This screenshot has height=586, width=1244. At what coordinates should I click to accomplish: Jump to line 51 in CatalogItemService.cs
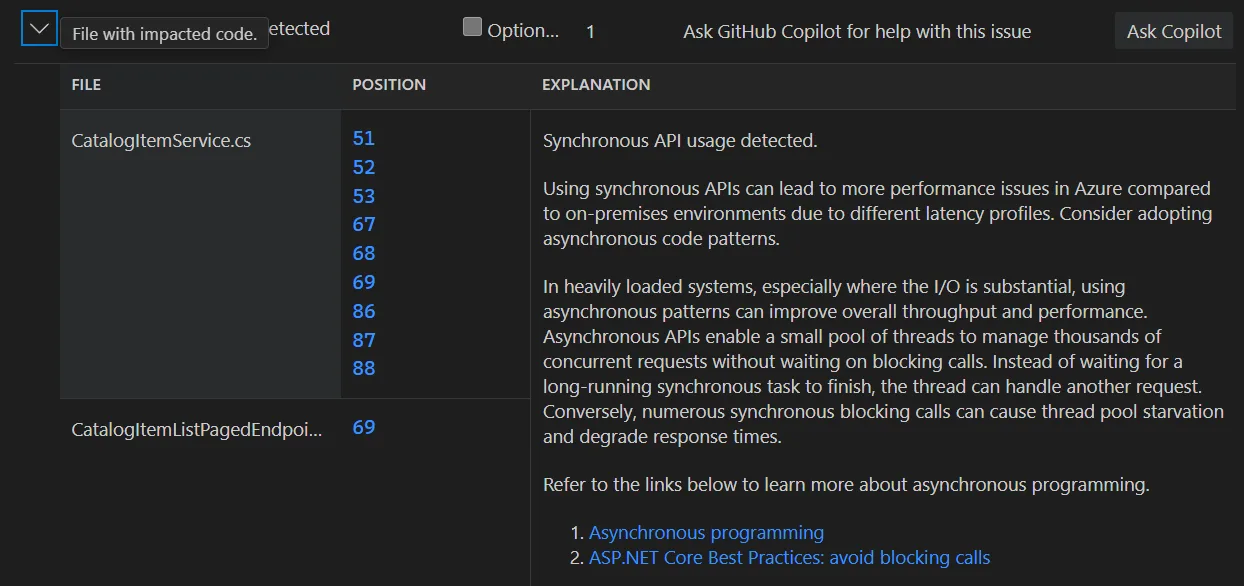click(364, 138)
